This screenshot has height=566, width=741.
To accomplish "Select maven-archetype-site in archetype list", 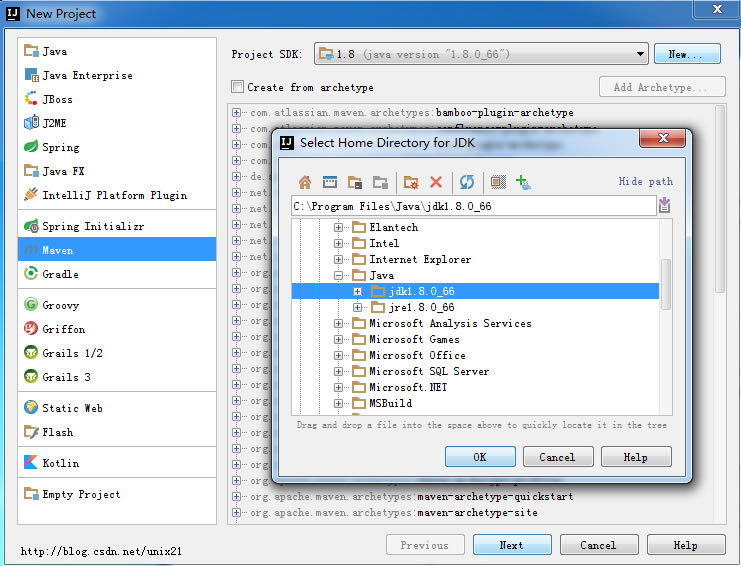I will 395,513.
